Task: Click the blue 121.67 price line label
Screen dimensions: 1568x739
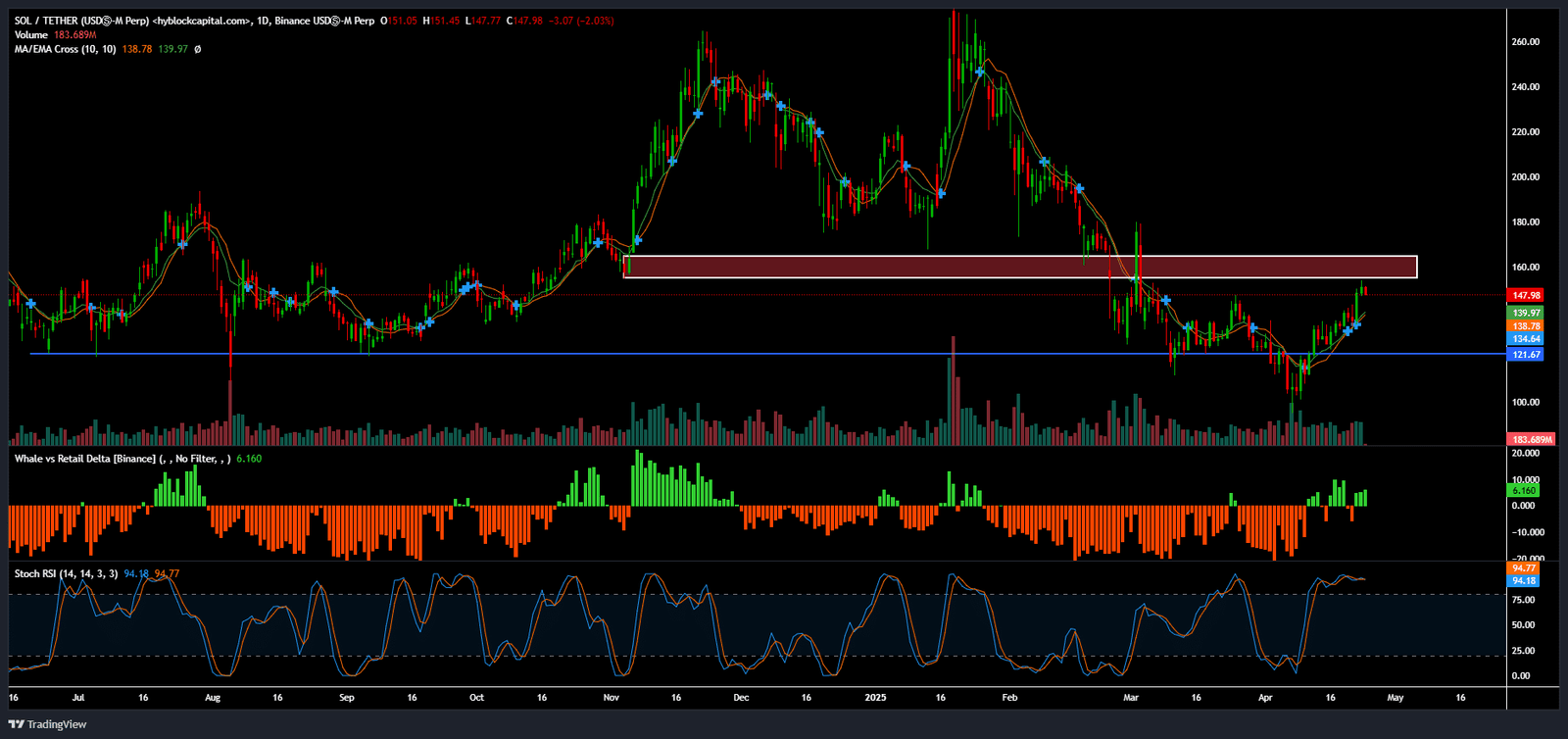Action: click(x=1526, y=355)
